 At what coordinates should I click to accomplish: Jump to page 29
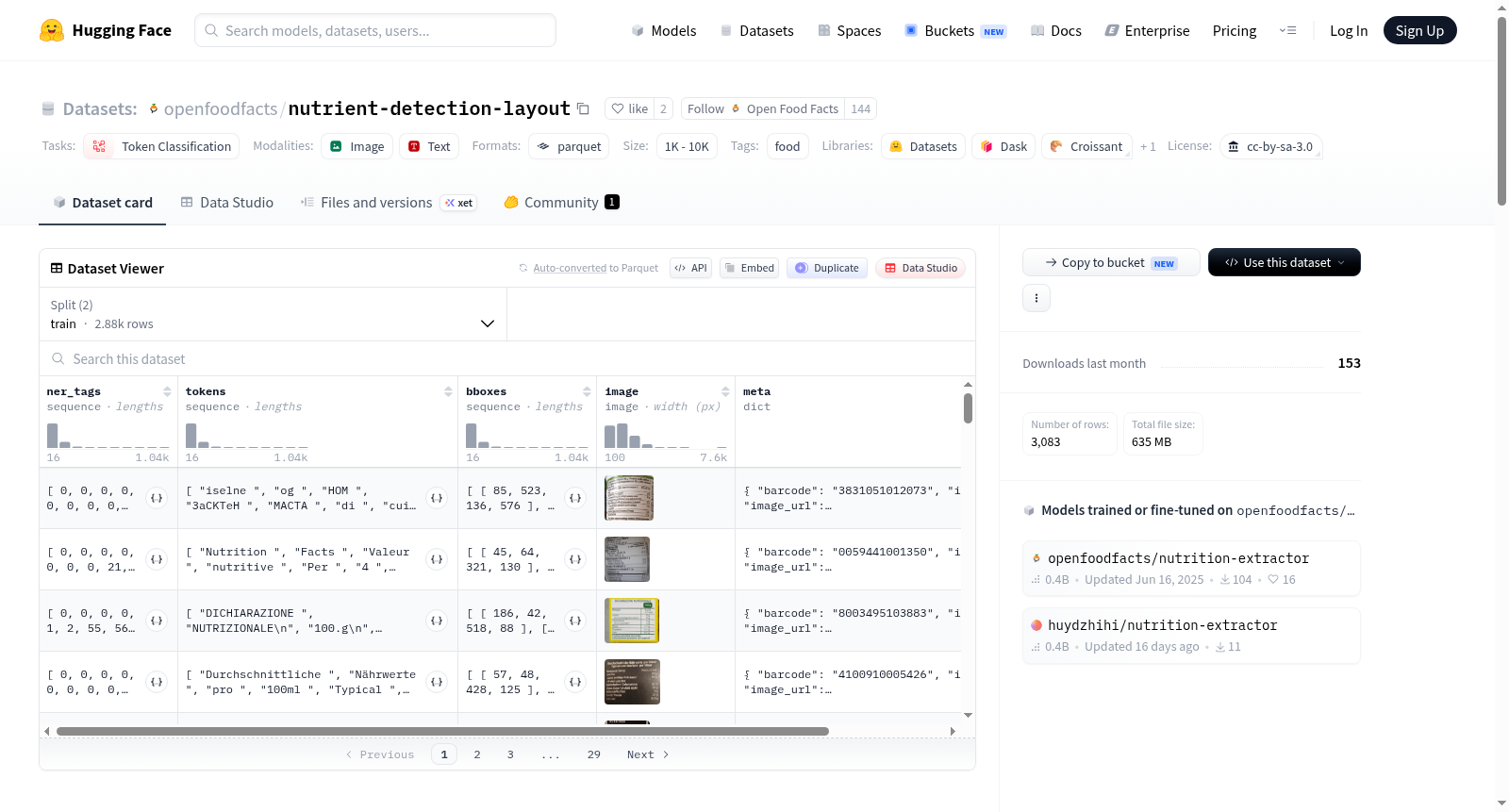[593, 754]
